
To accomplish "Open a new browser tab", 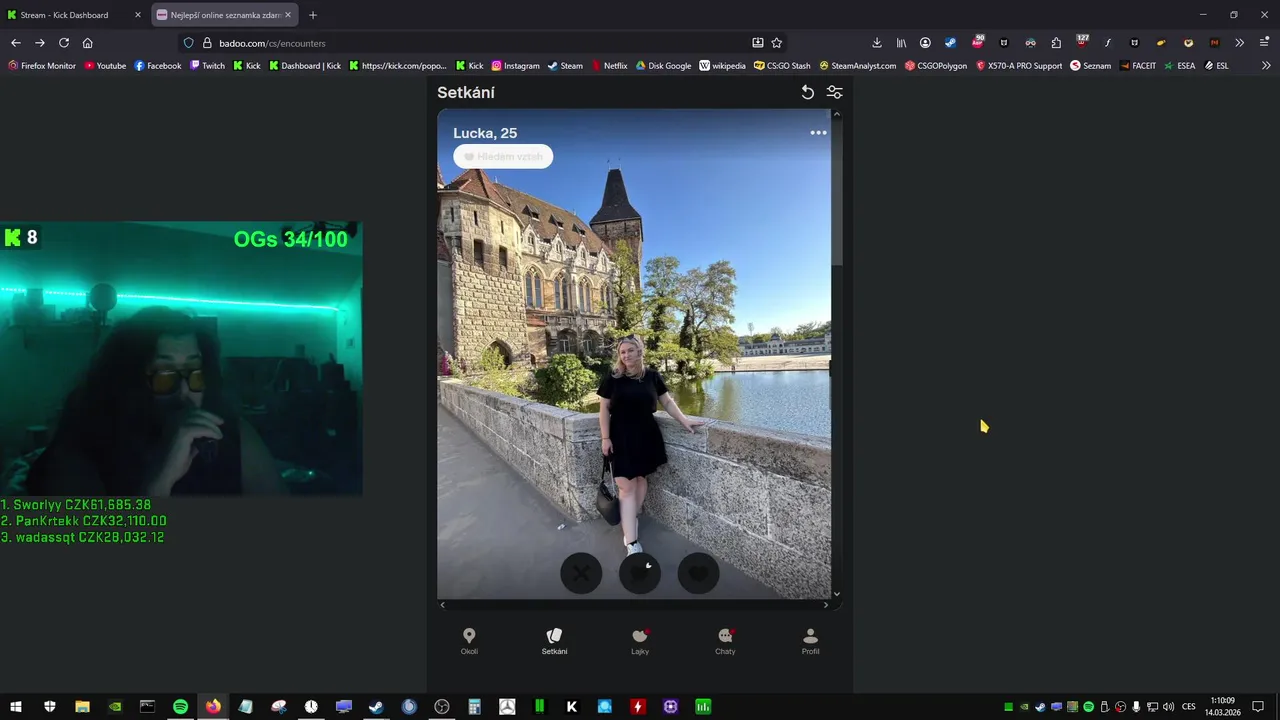I will point(313,15).
